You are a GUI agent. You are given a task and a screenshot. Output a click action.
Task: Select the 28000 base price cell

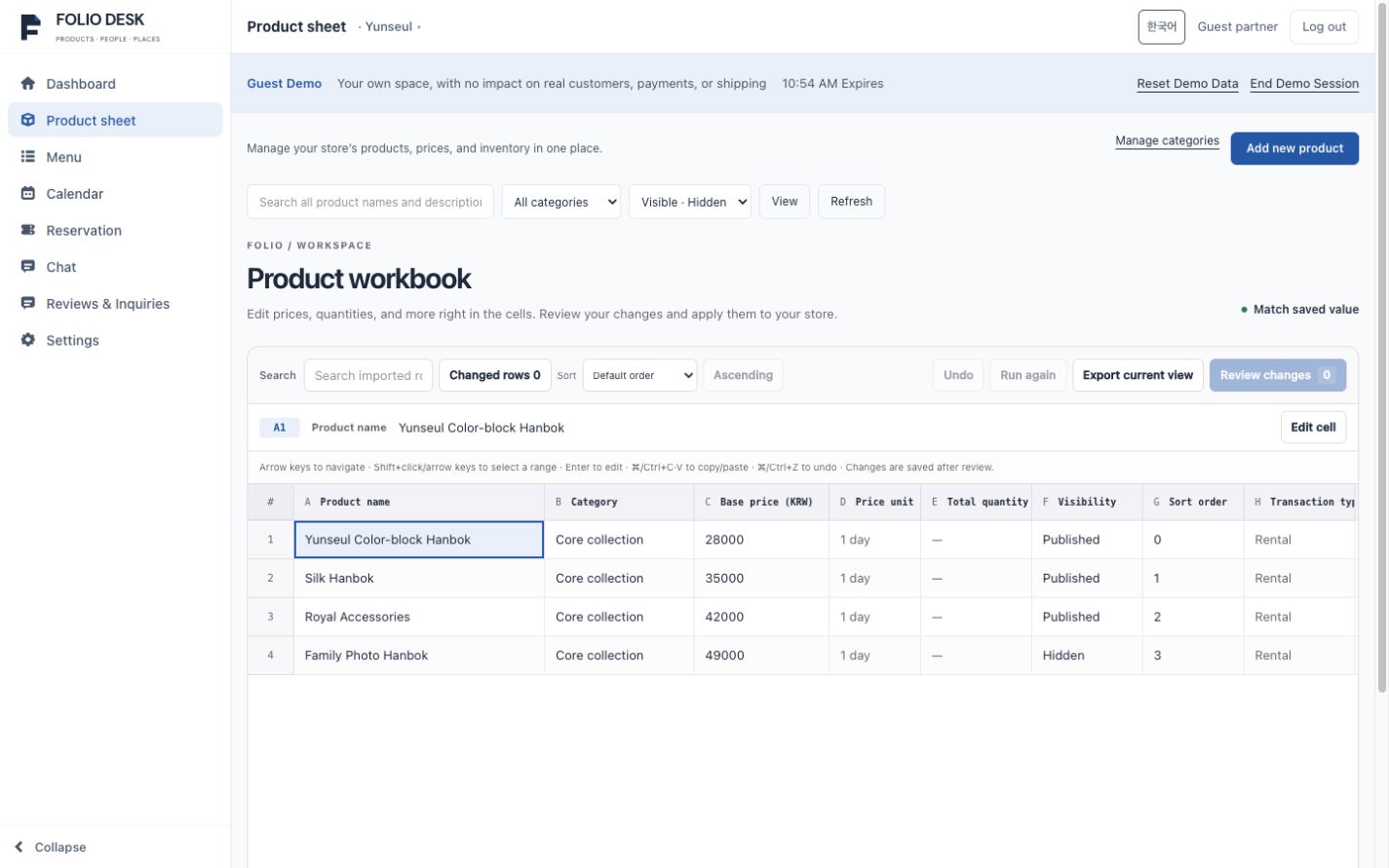click(761, 540)
